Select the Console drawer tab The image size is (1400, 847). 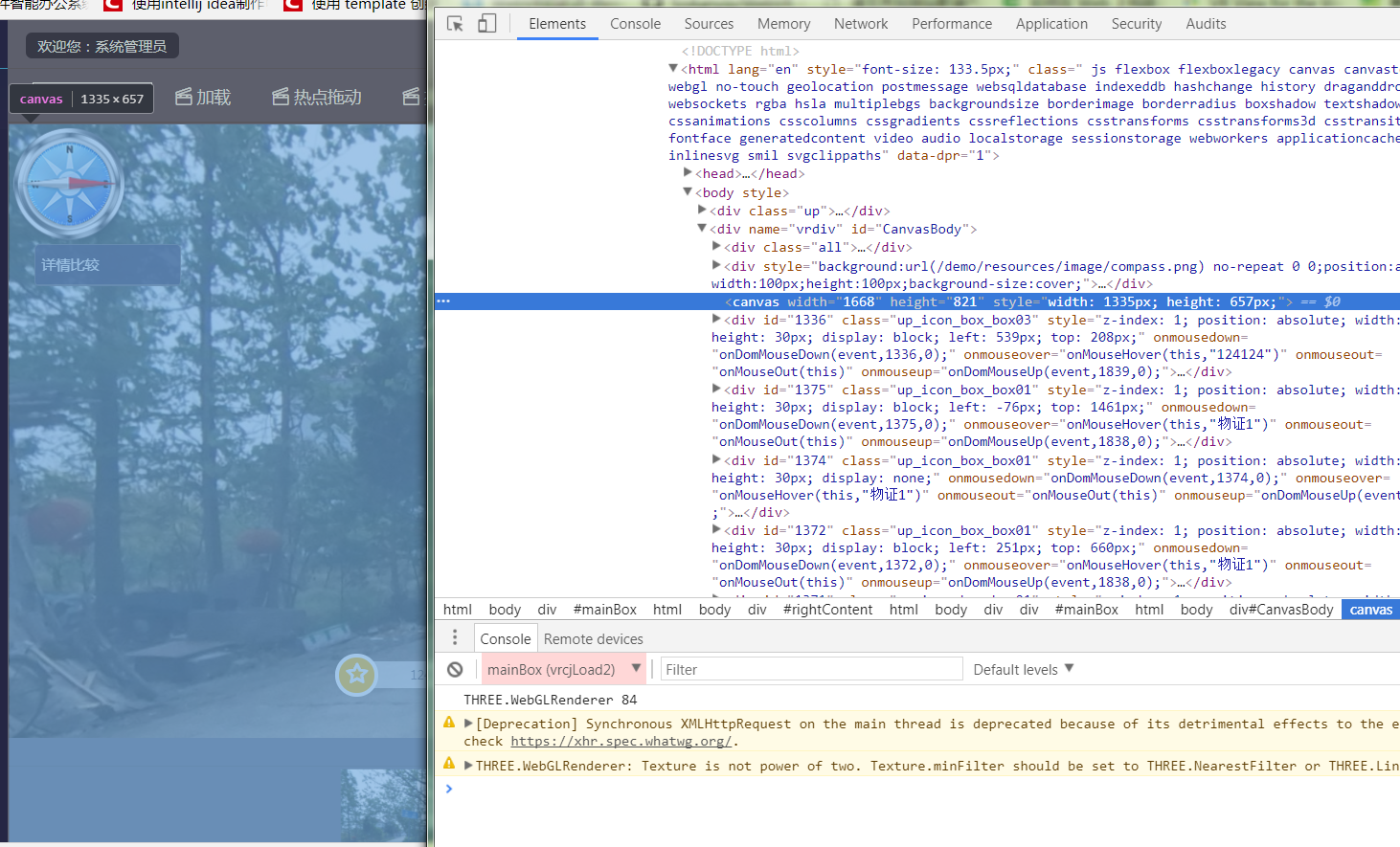(x=505, y=639)
